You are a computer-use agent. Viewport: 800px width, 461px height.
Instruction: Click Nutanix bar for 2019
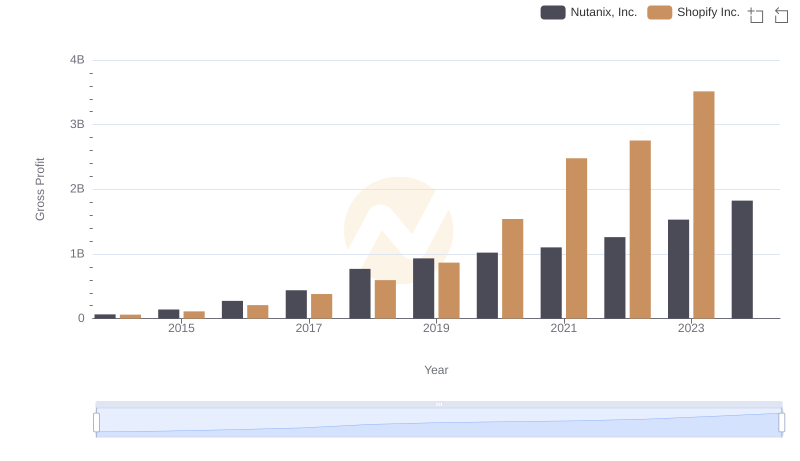point(423,288)
